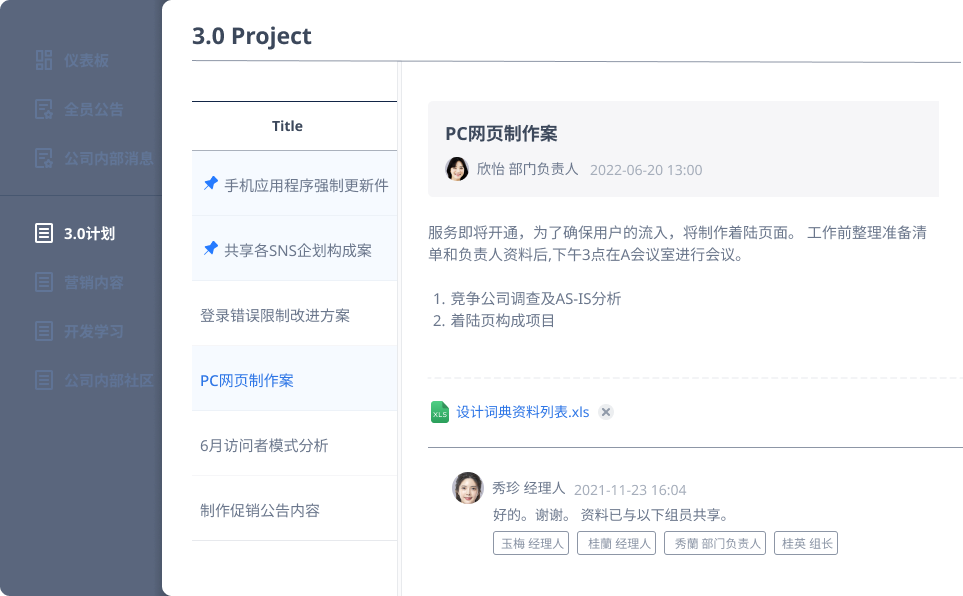Click the 开发学习 list icon
The height and width of the screenshot is (596, 963).
(43, 331)
